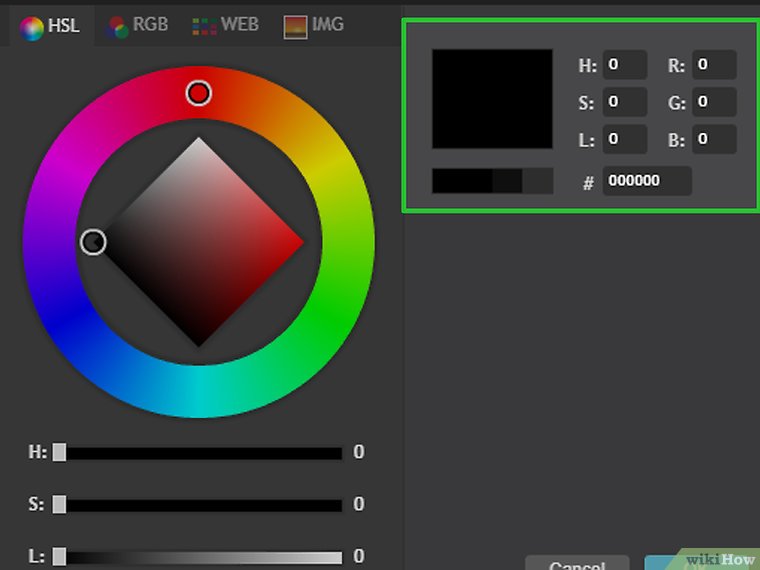
Task: Click the diamond picker handle at left corner
Action: [93, 242]
